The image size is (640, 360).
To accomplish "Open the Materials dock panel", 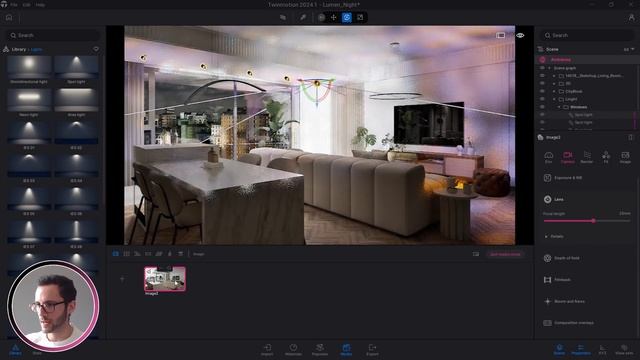I will (x=293, y=349).
